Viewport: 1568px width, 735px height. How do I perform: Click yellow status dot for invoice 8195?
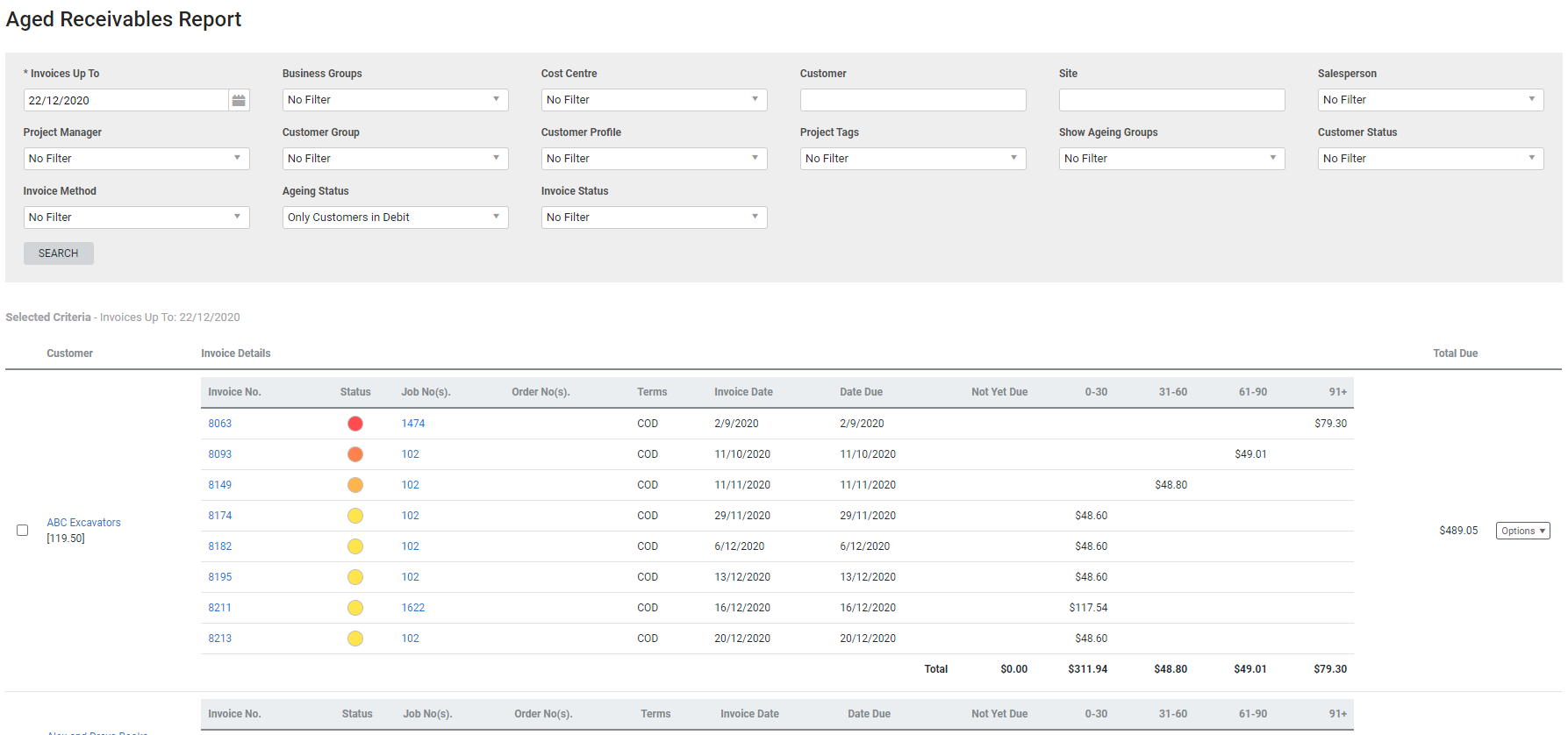[x=355, y=577]
